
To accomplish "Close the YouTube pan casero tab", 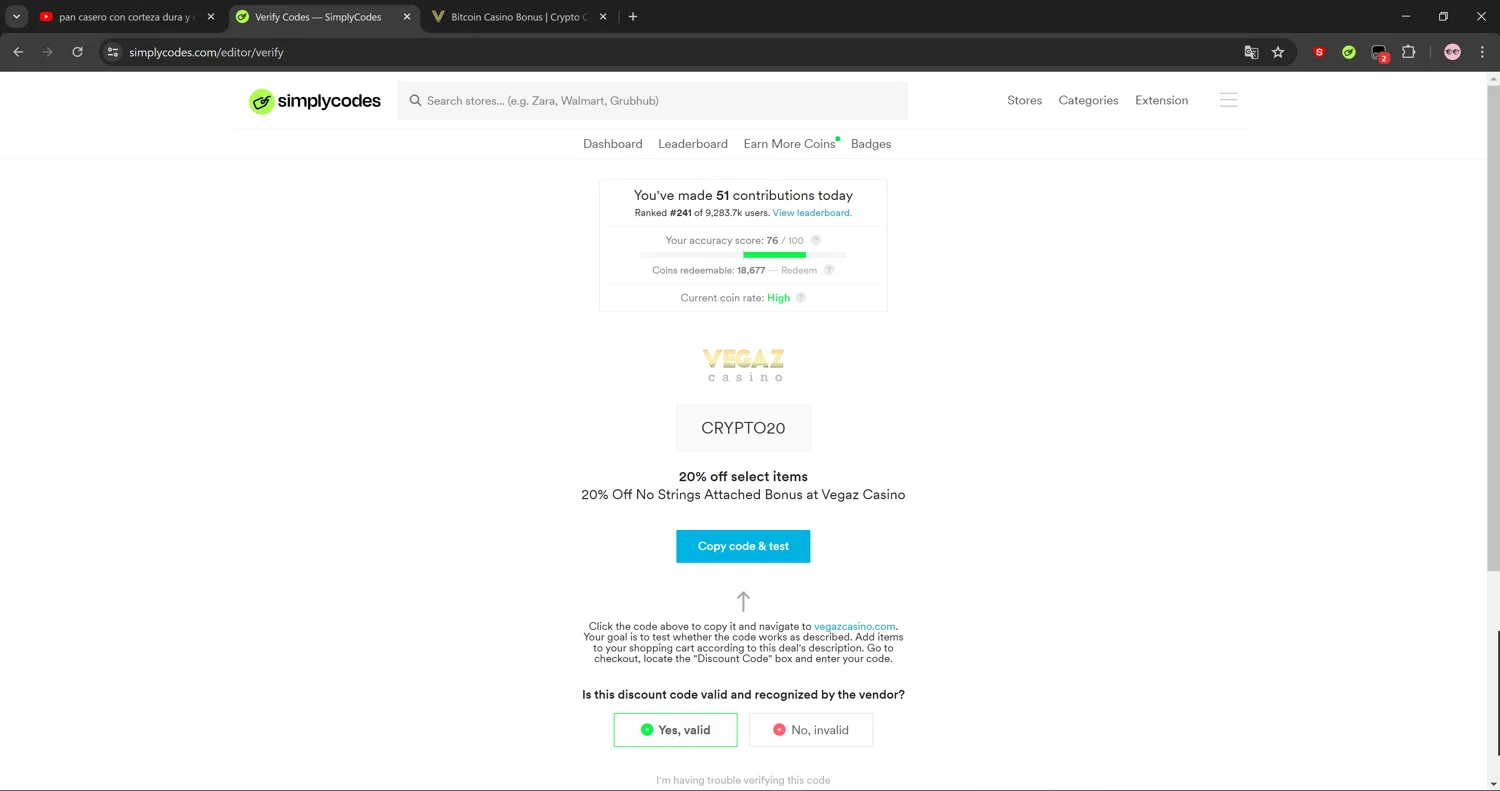I will pos(210,17).
